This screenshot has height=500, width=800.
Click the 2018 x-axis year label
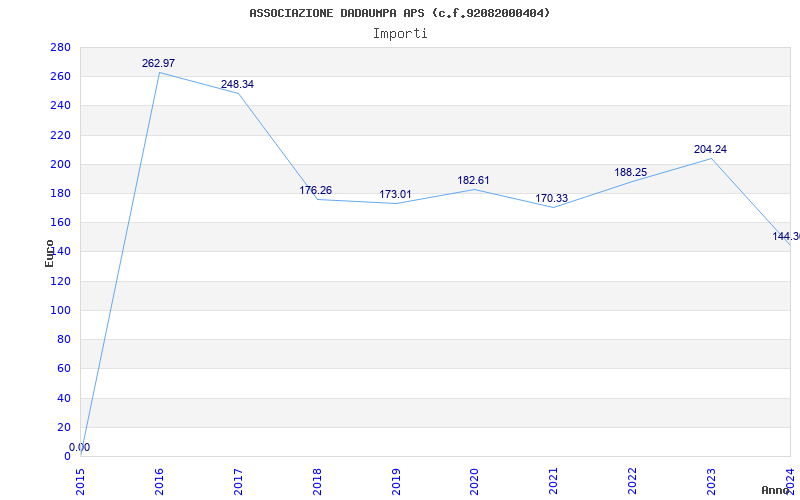(317, 482)
